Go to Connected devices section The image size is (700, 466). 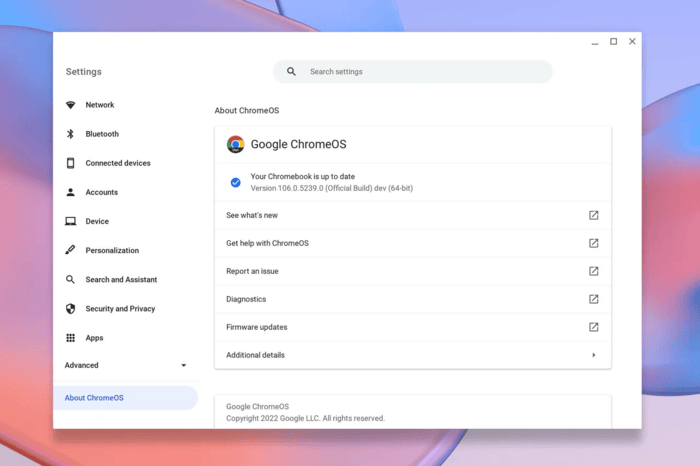point(118,163)
